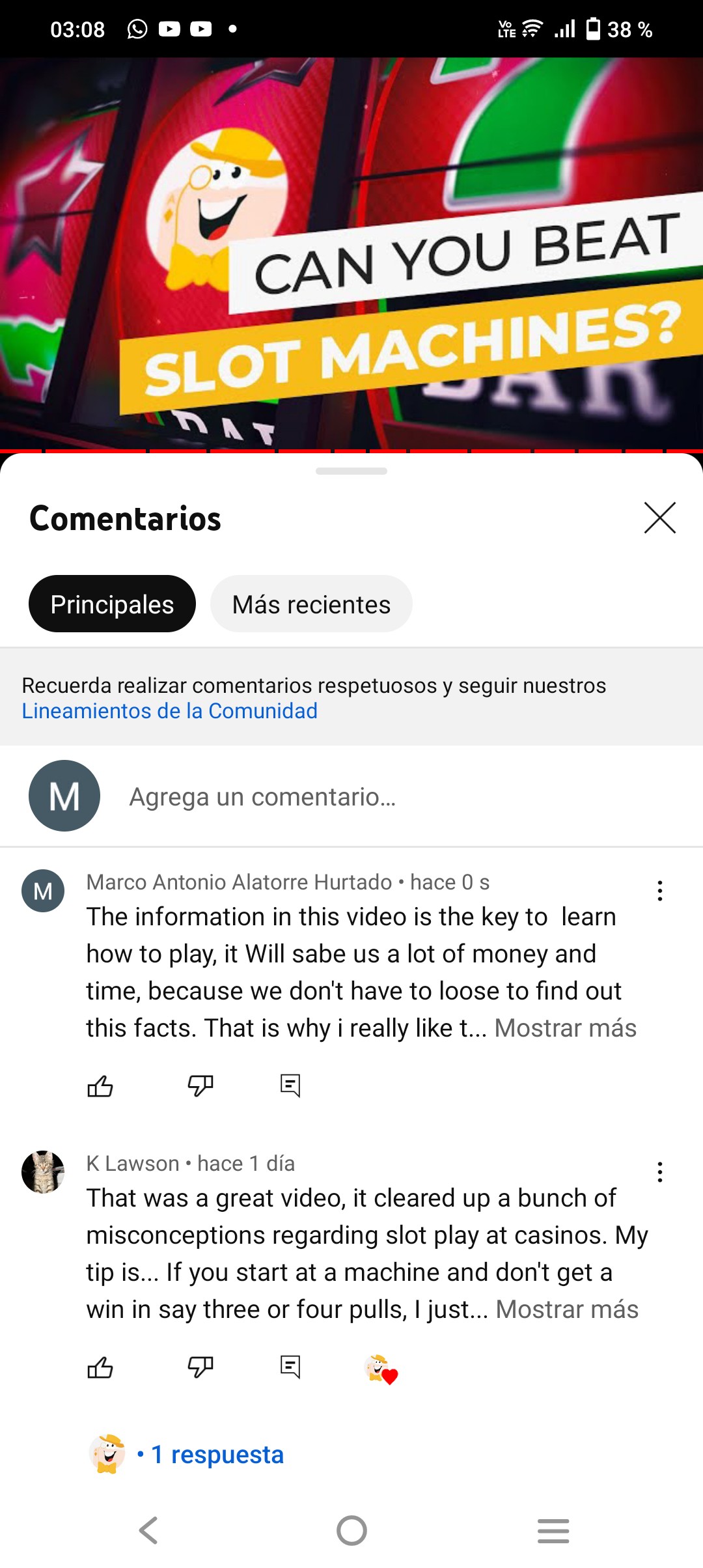The width and height of the screenshot is (703, 1568).
Task: Close the Comentarios panel
Action: point(660,518)
